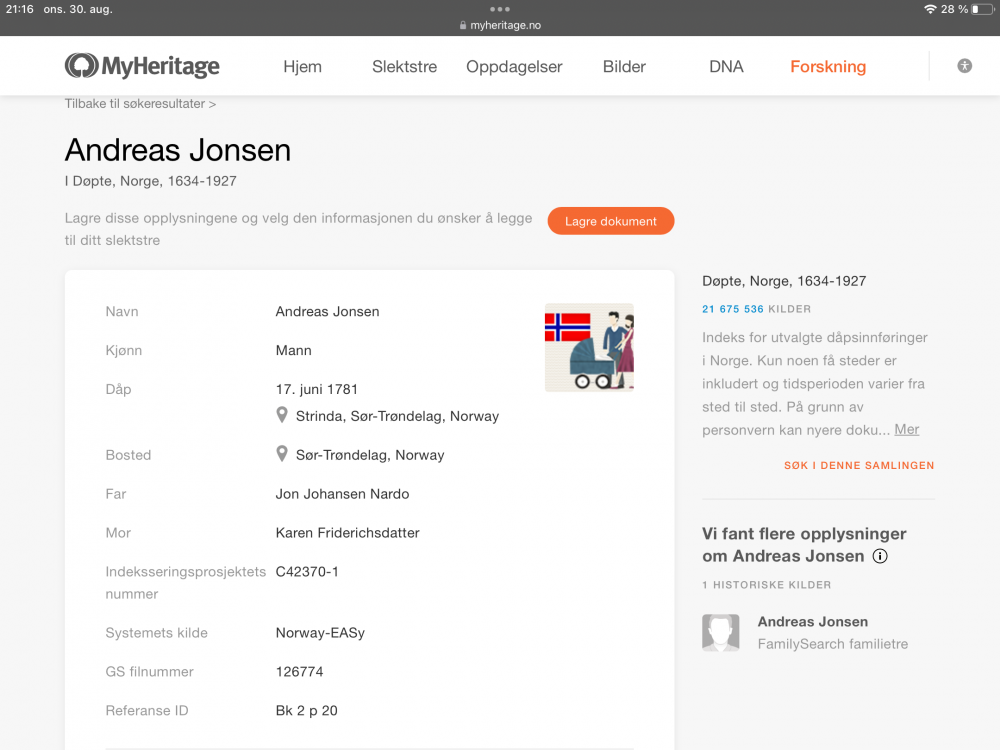Go to the Oppdagelser menu
Viewport: 1000px width, 750px height.
(514, 67)
